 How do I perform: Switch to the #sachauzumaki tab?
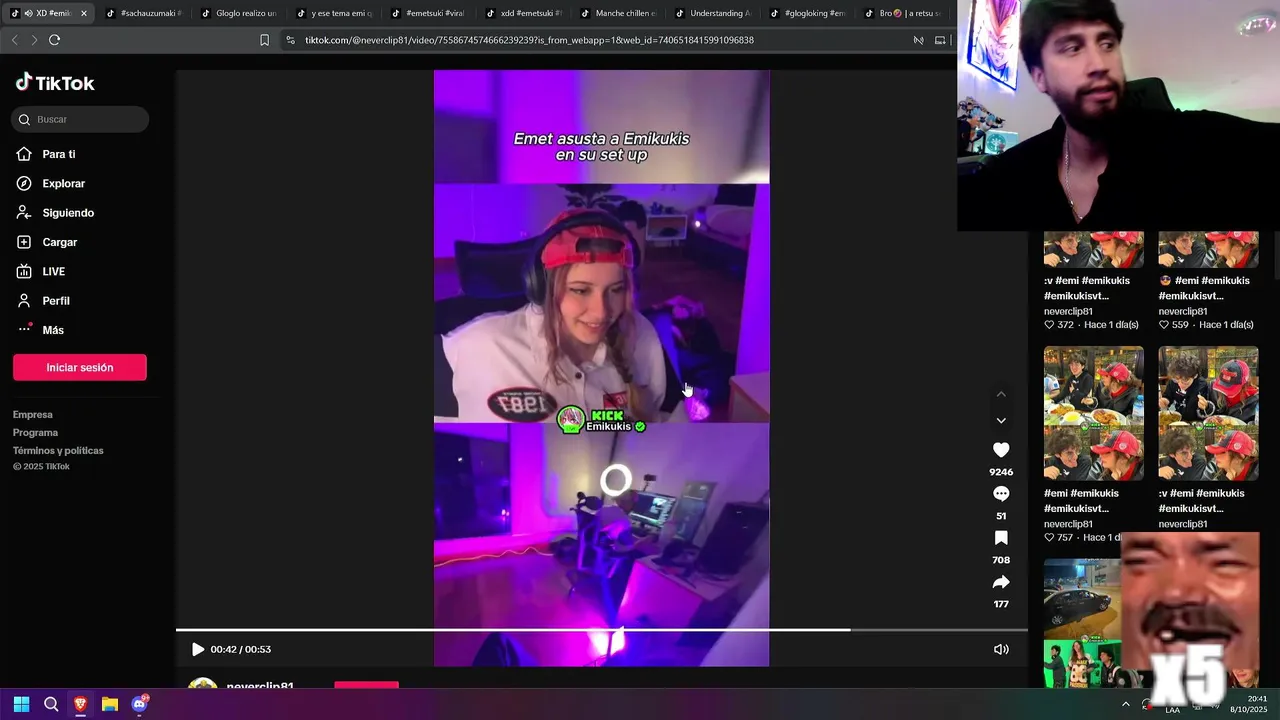point(143,13)
